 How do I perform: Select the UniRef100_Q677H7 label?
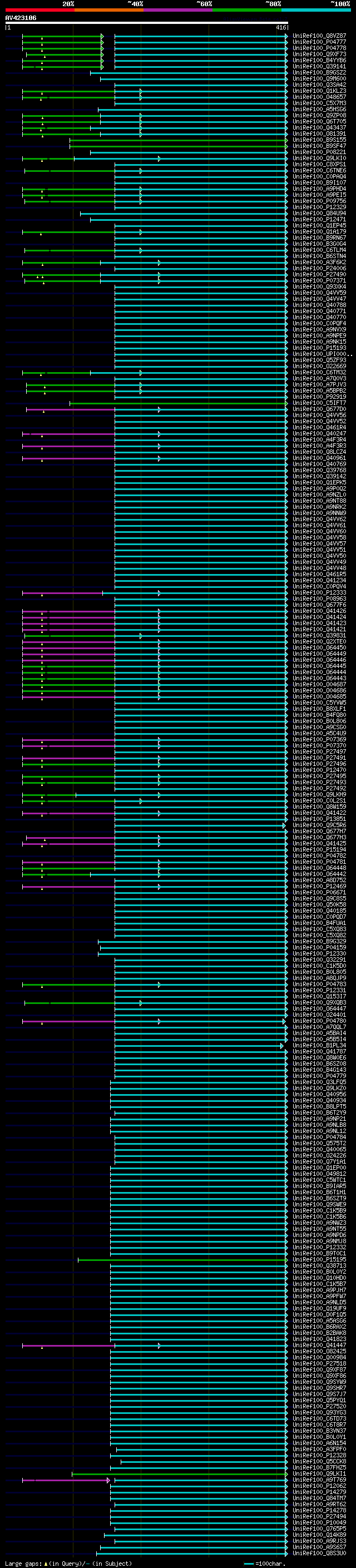(319, 832)
